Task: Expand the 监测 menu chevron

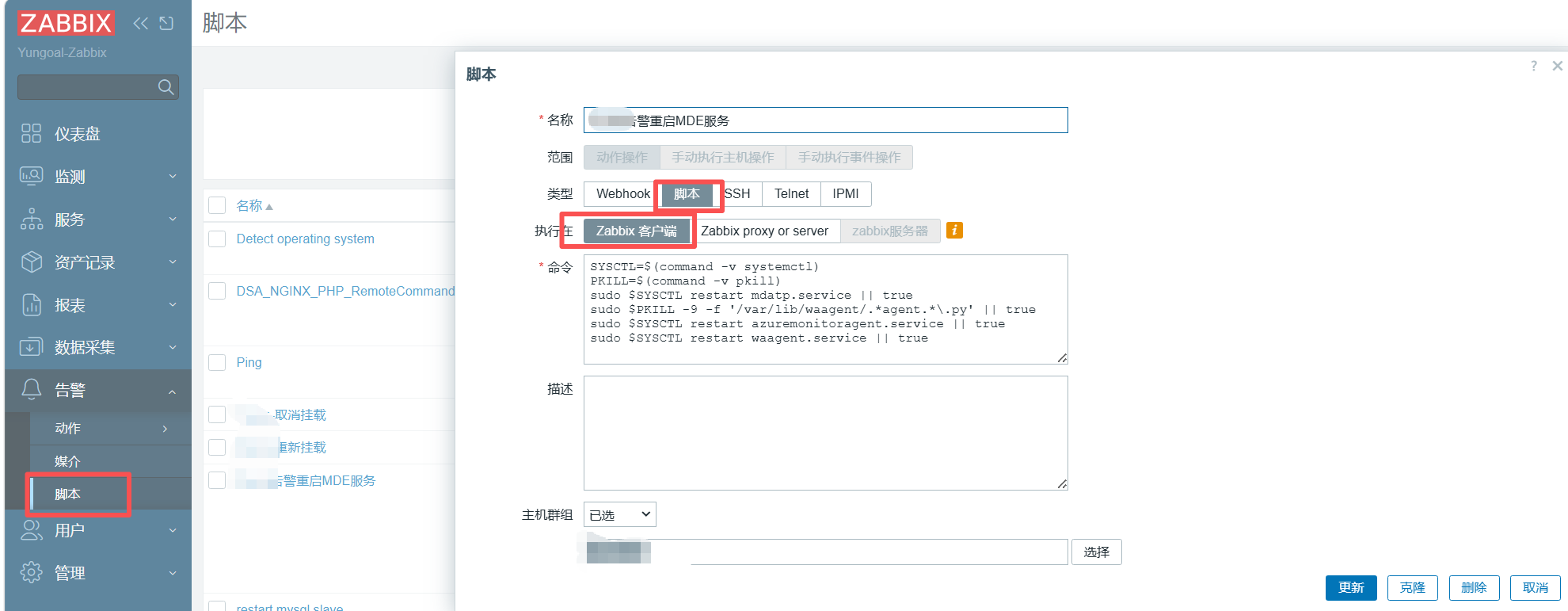Action: tap(173, 176)
